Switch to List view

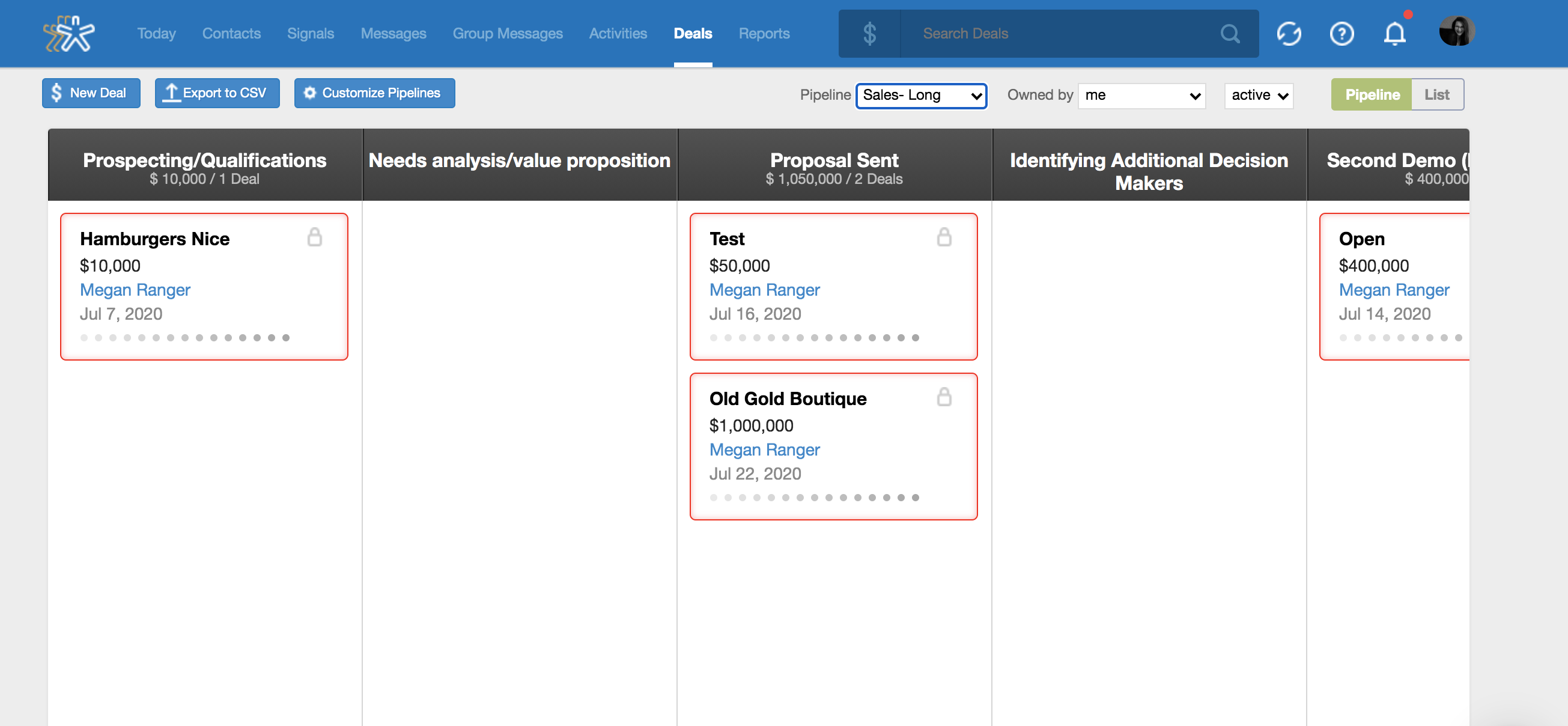[x=1437, y=94]
